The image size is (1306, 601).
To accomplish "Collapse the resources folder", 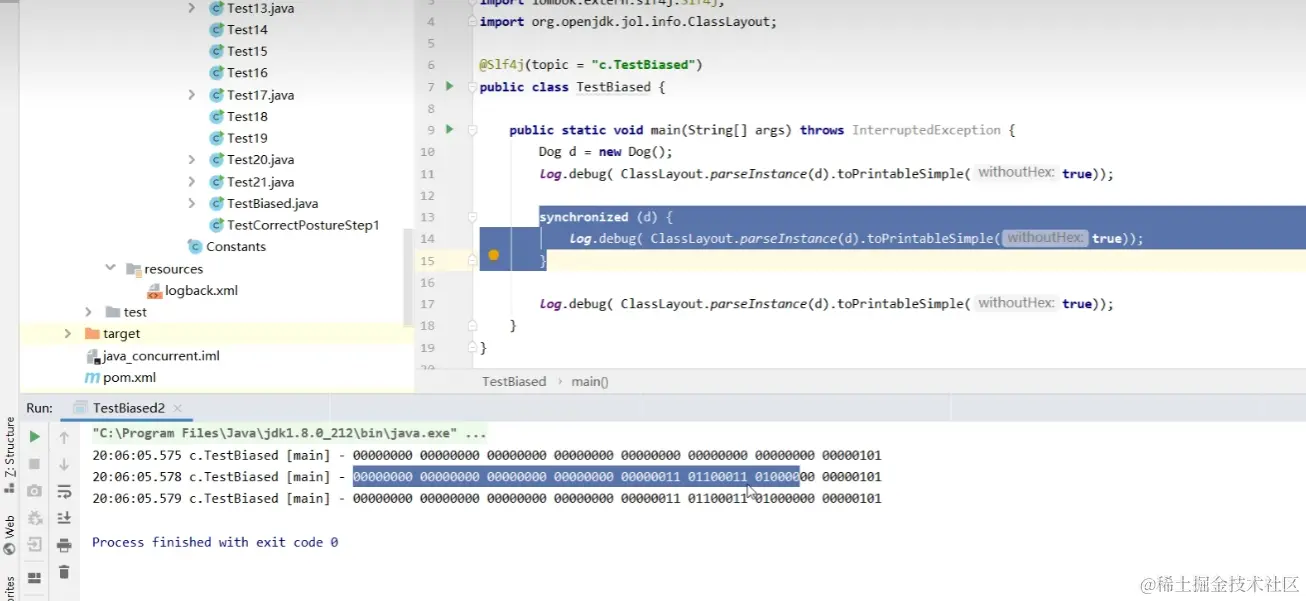I will click(110, 268).
